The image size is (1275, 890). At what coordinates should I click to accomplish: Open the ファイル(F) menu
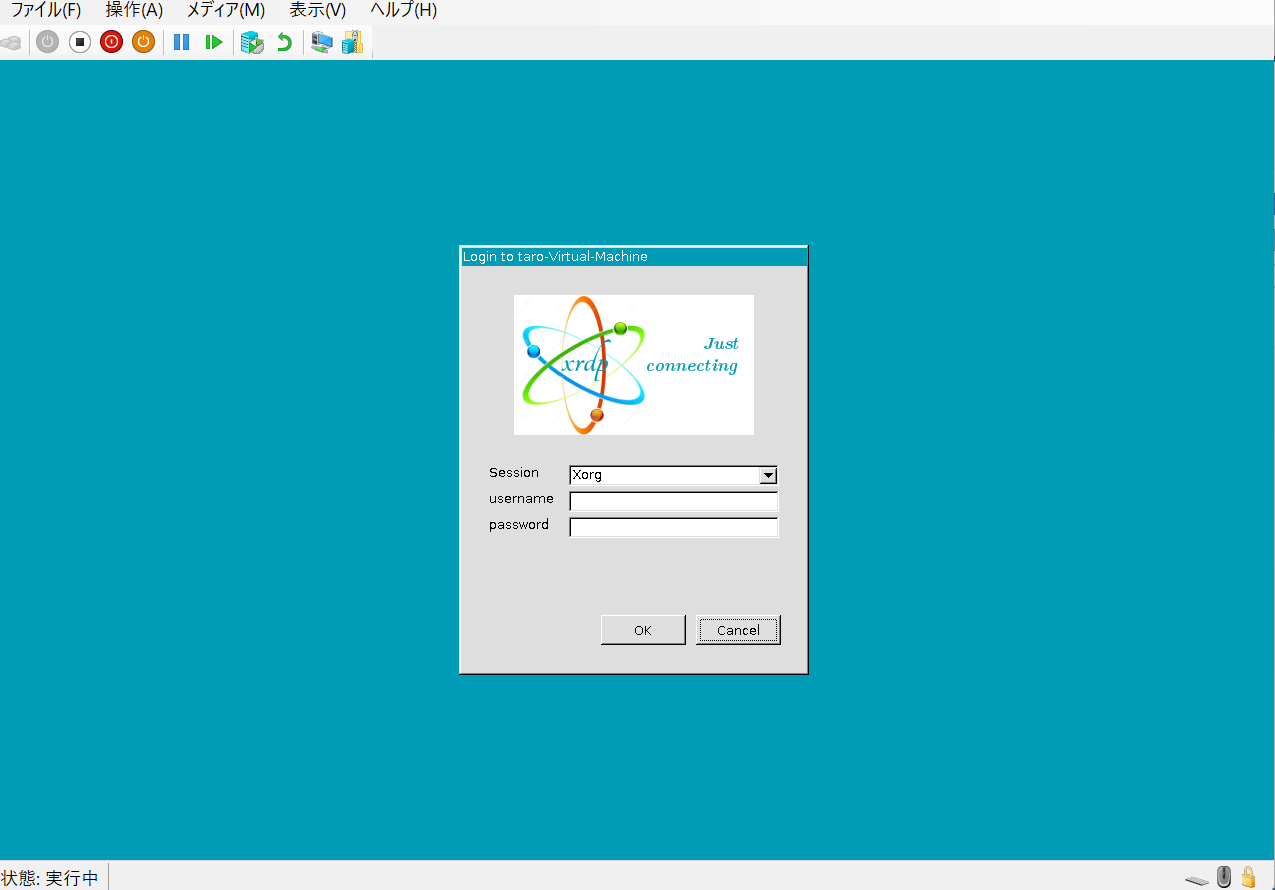coord(45,10)
